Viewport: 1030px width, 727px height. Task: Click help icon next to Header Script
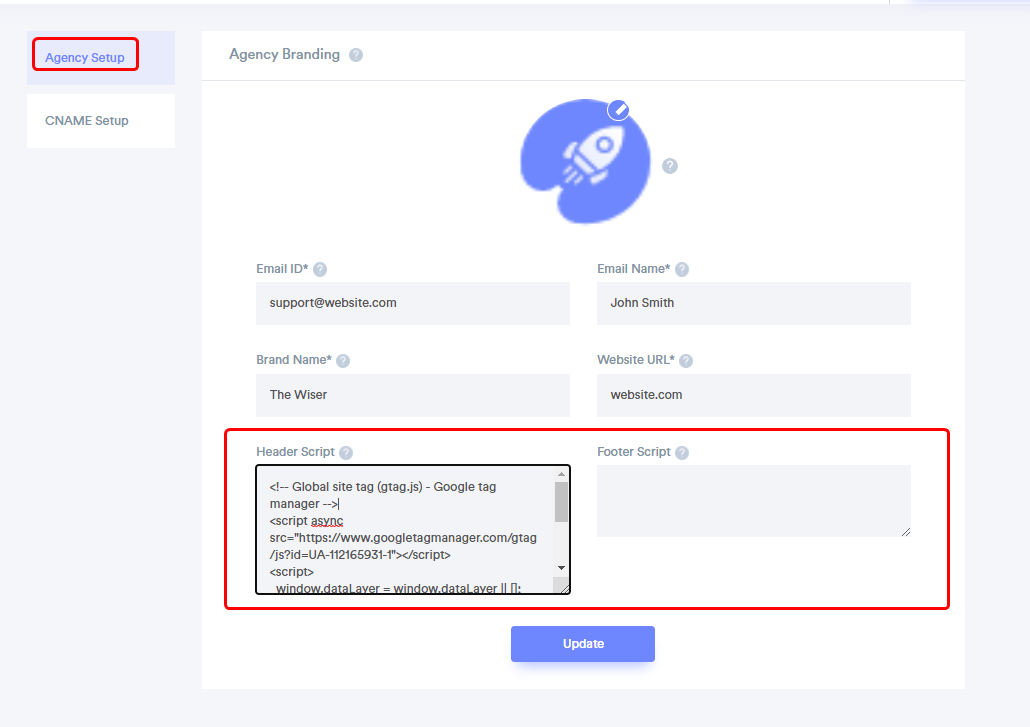pyautogui.click(x=346, y=452)
